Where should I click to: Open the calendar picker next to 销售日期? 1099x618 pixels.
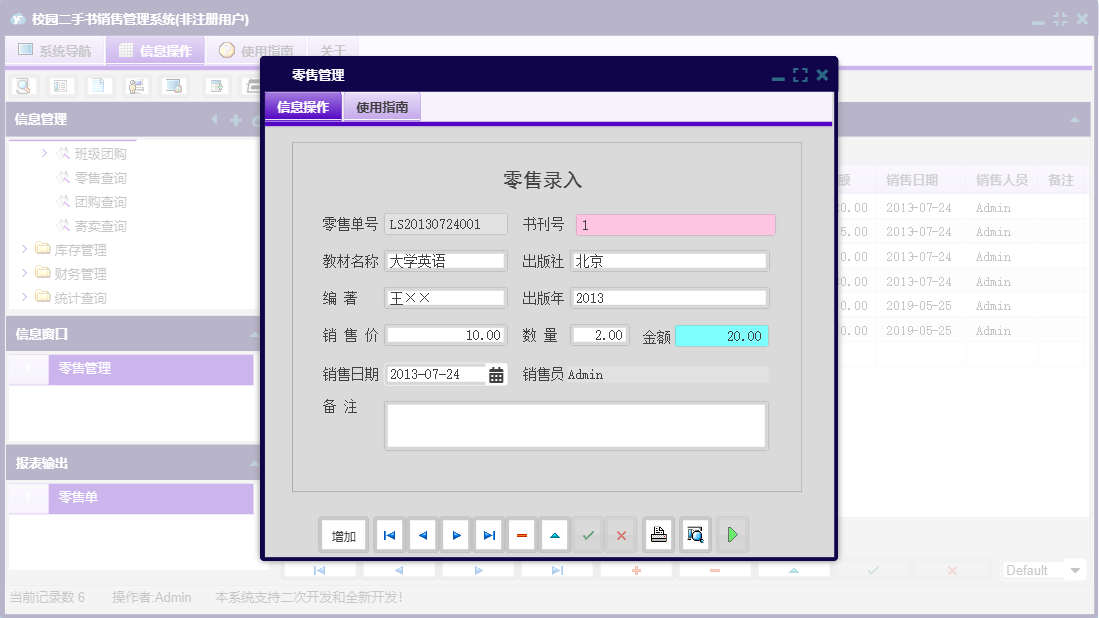pos(497,373)
